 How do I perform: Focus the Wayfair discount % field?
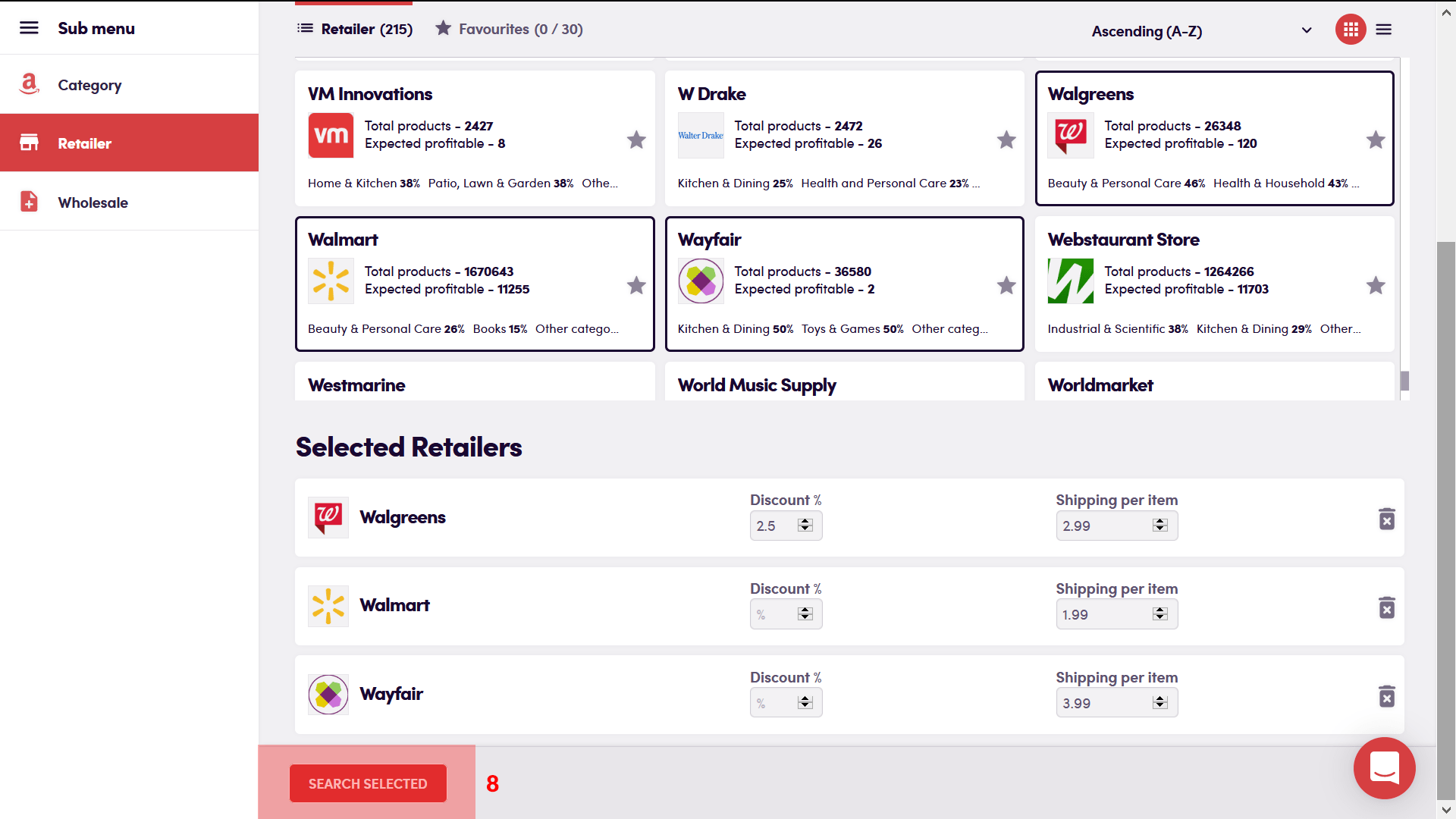[x=786, y=703]
